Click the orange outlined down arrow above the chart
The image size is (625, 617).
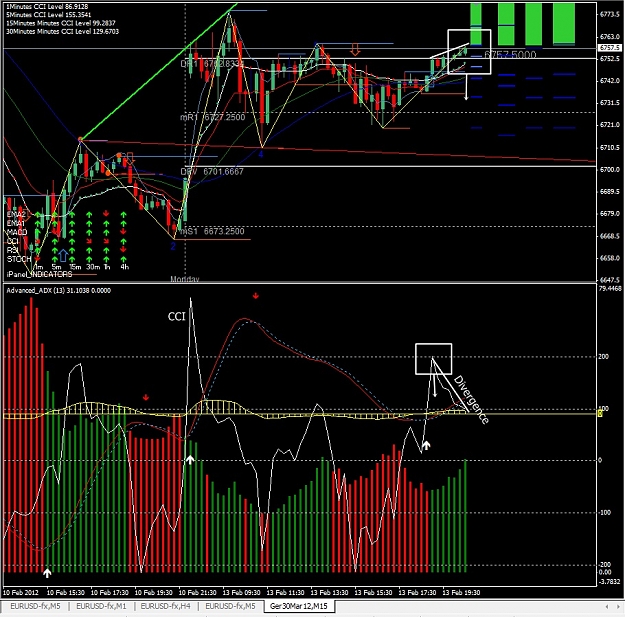355,50
